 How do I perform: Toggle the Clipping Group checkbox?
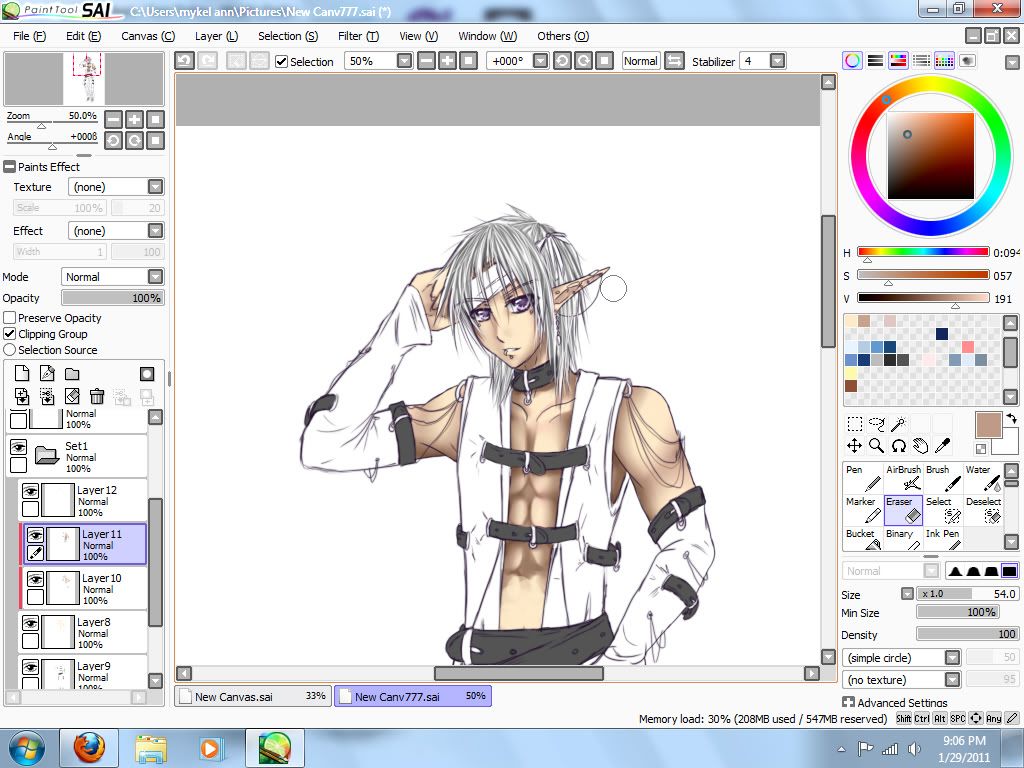10,334
